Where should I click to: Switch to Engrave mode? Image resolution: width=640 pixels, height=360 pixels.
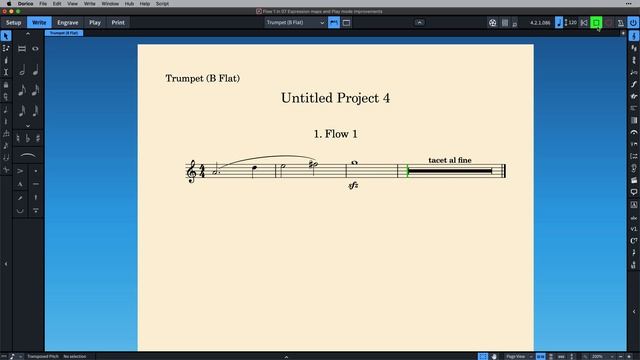coord(67,22)
